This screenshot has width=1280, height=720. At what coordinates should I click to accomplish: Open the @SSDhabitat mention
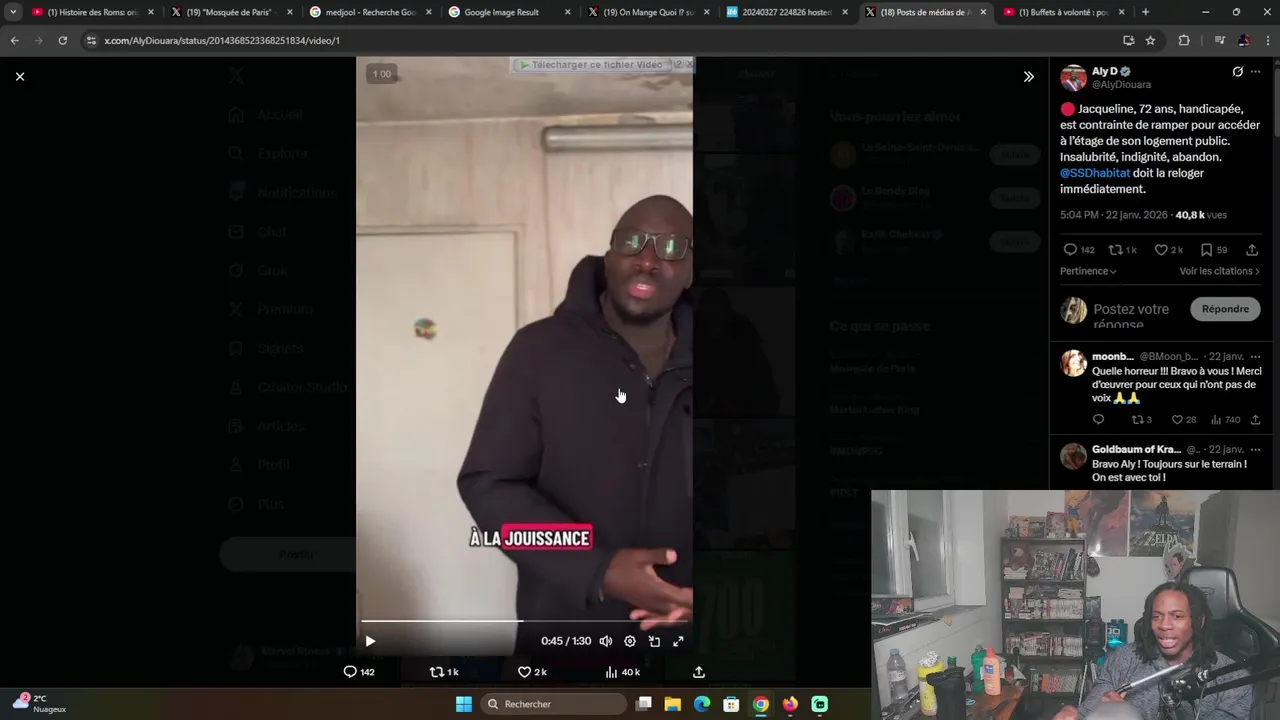pyautogui.click(x=1095, y=173)
